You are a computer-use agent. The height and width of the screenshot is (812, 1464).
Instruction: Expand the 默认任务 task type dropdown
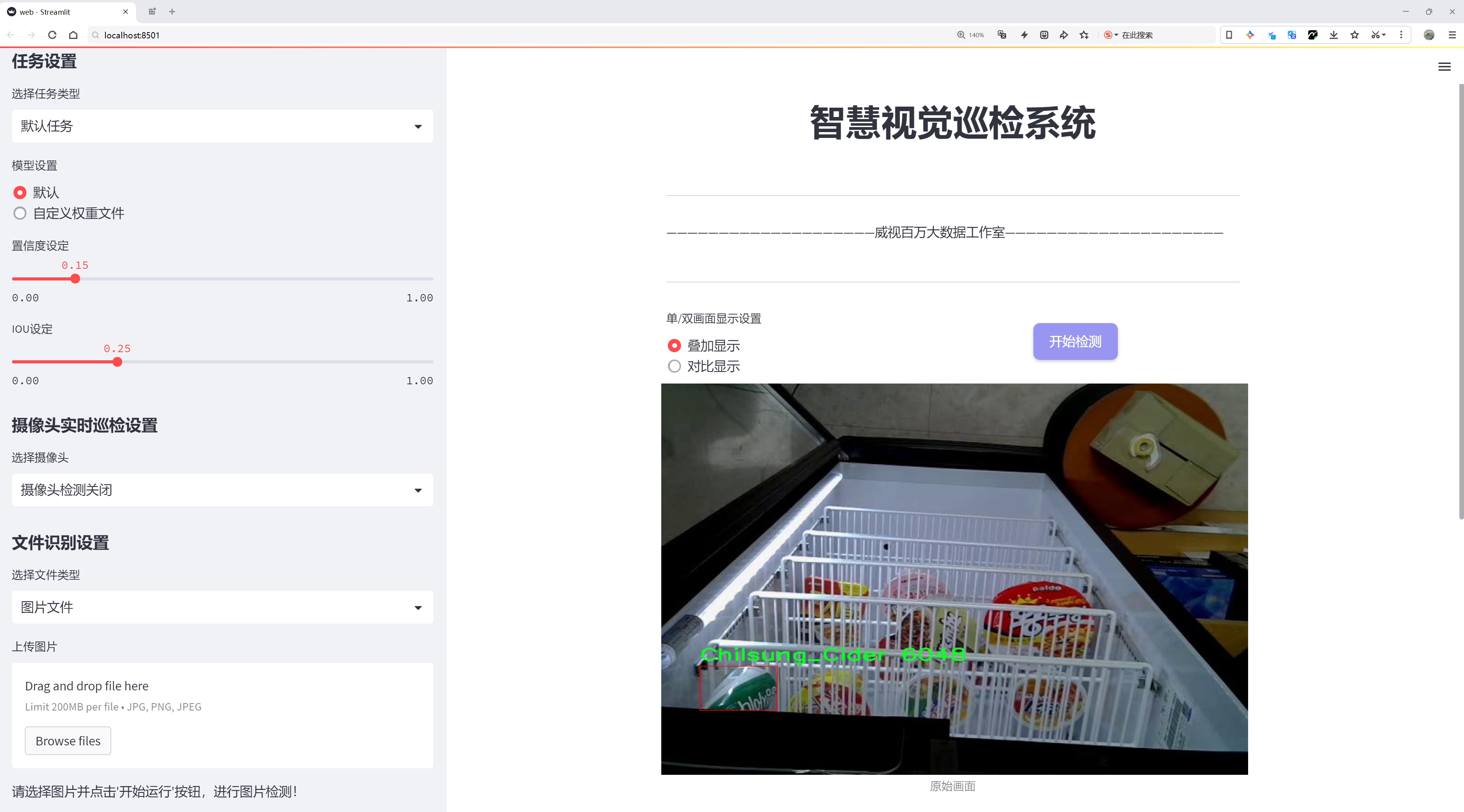(222, 126)
